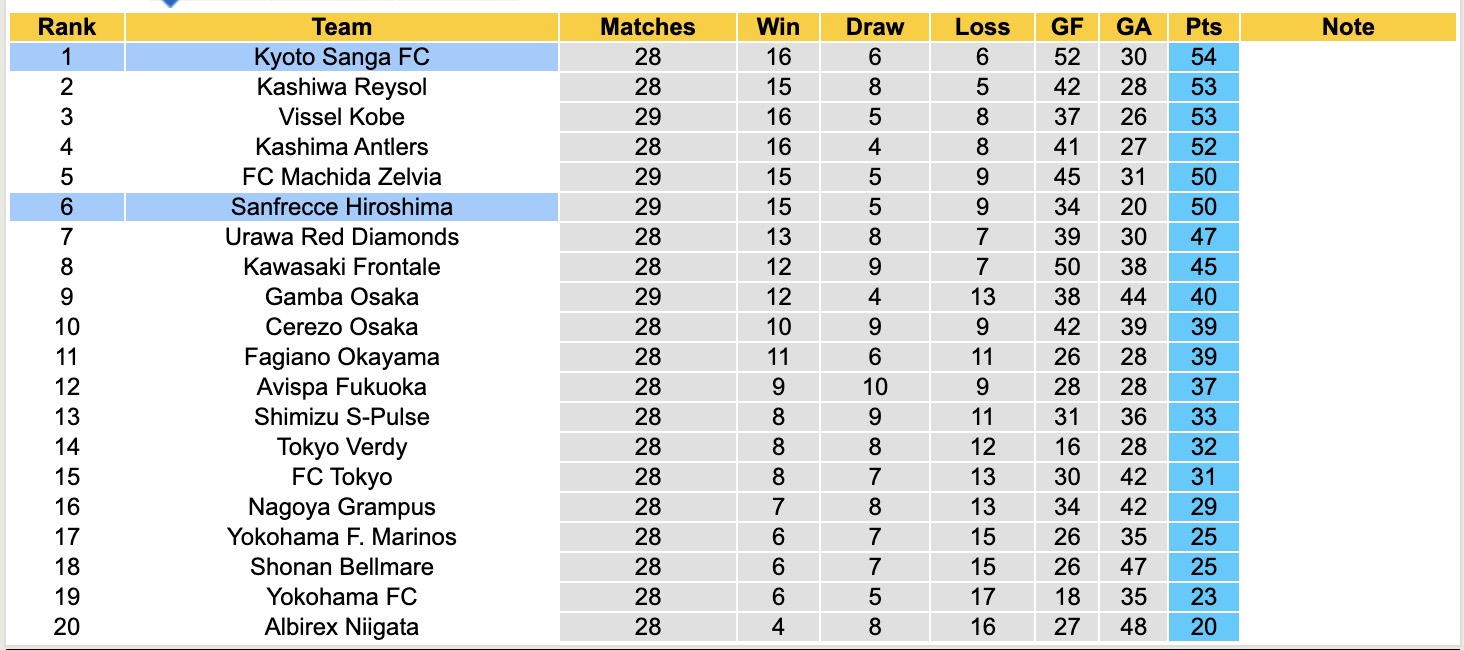Choose Yokohama F. Marinos in the table

341,537
